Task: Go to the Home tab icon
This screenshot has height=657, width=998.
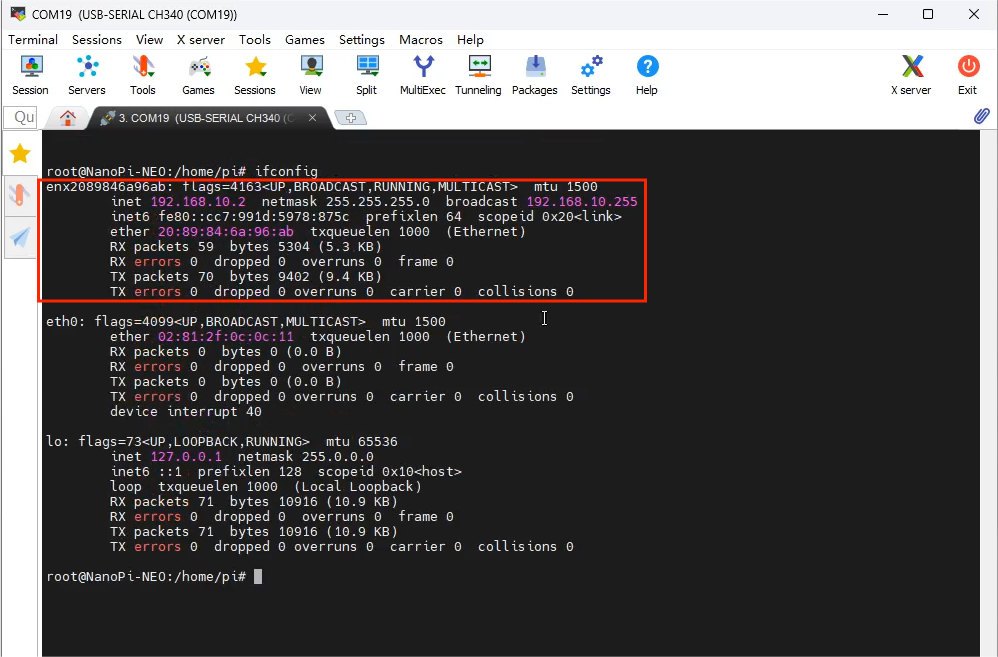Action: point(68,118)
